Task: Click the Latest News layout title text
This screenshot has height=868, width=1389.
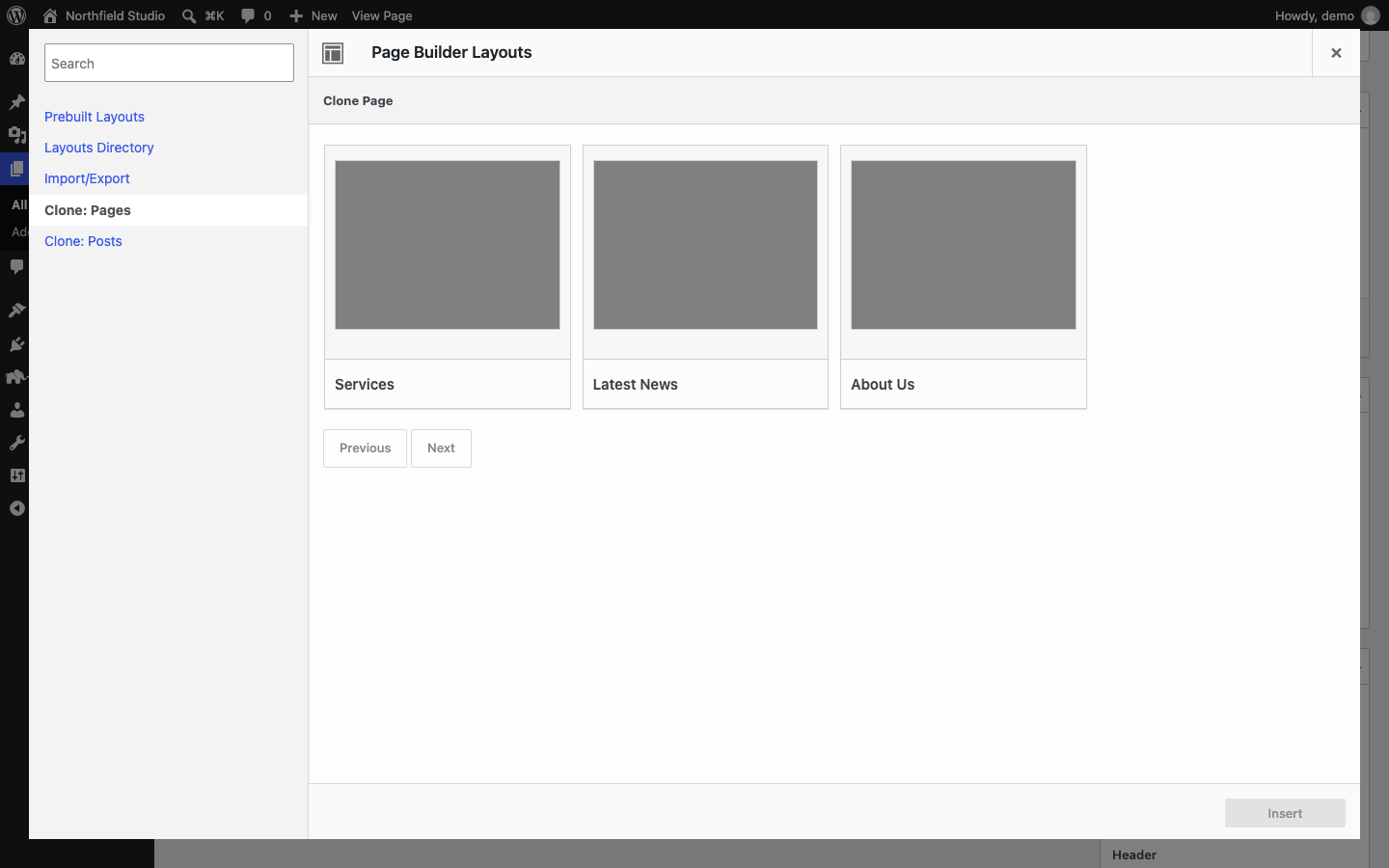Action: pos(635,384)
